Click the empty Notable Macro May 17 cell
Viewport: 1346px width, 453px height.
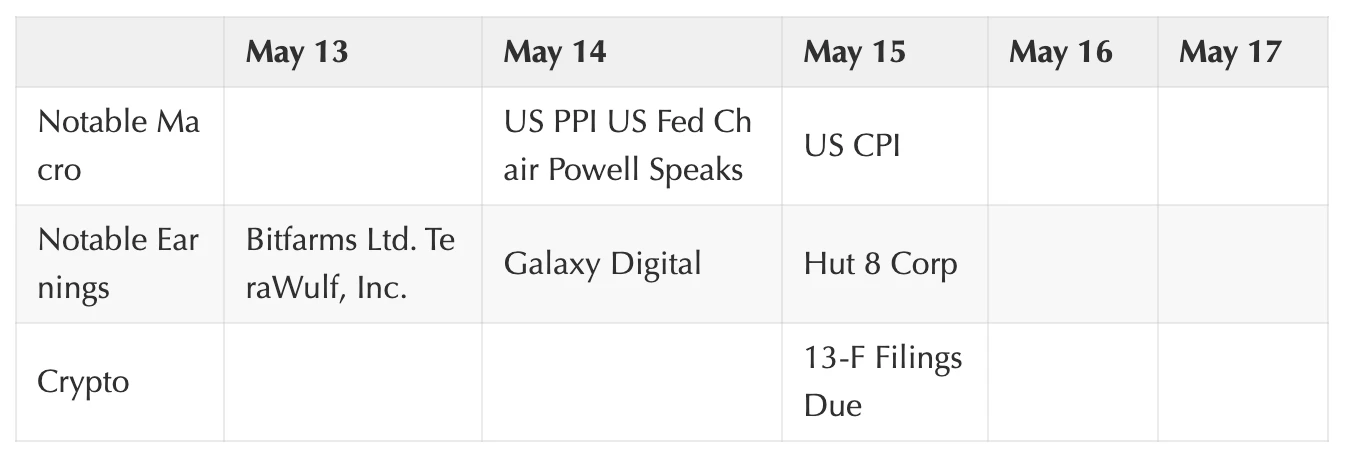click(x=1242, y=146)
